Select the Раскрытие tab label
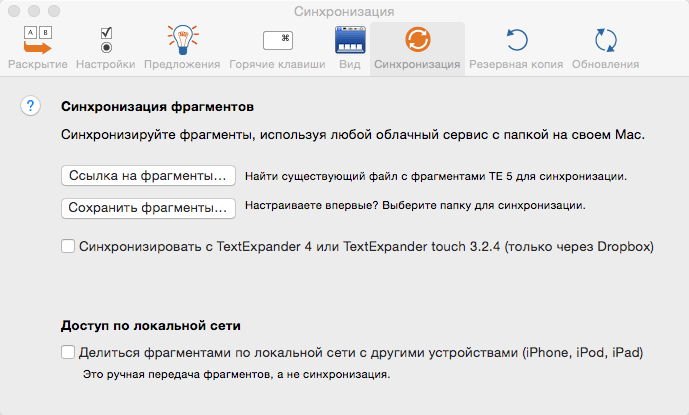 (38, 64)
